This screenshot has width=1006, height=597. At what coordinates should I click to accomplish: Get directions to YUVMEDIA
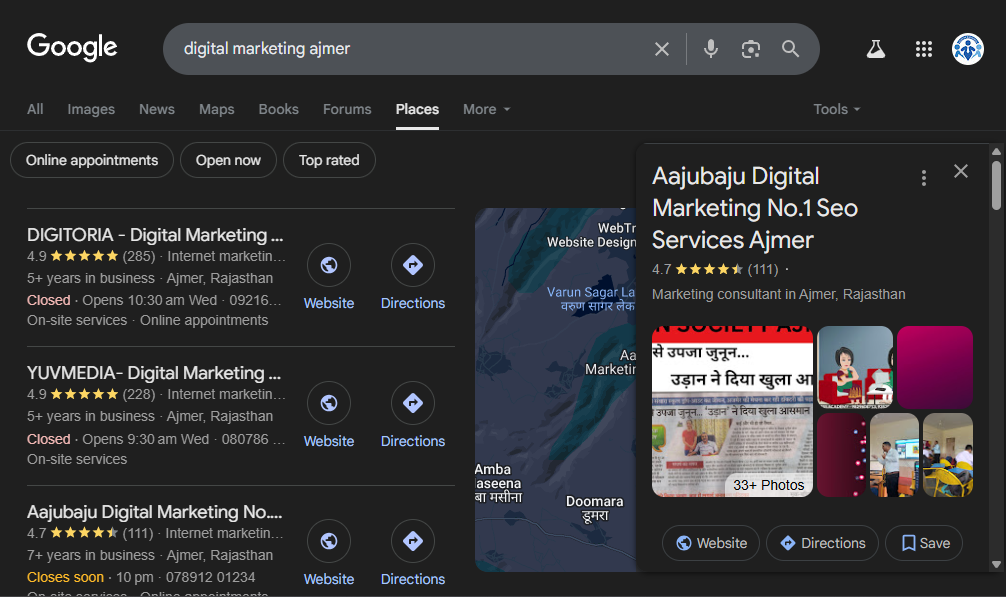pyautogui.click(x=412, y=404)
